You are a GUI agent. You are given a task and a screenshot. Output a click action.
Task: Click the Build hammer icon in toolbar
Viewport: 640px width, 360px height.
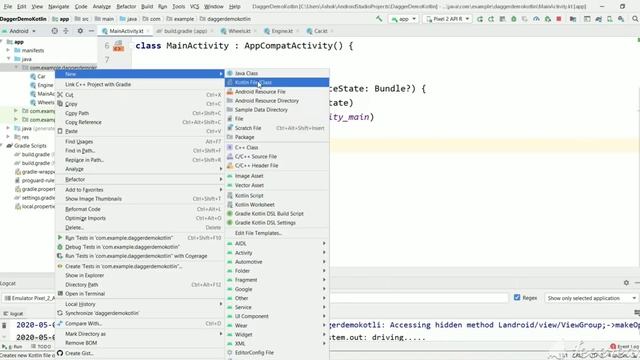(x=379, y=19)
